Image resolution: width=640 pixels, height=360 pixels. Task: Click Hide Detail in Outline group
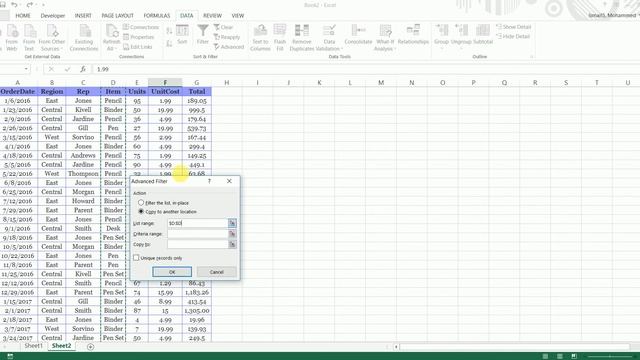(x=513, y=36)
